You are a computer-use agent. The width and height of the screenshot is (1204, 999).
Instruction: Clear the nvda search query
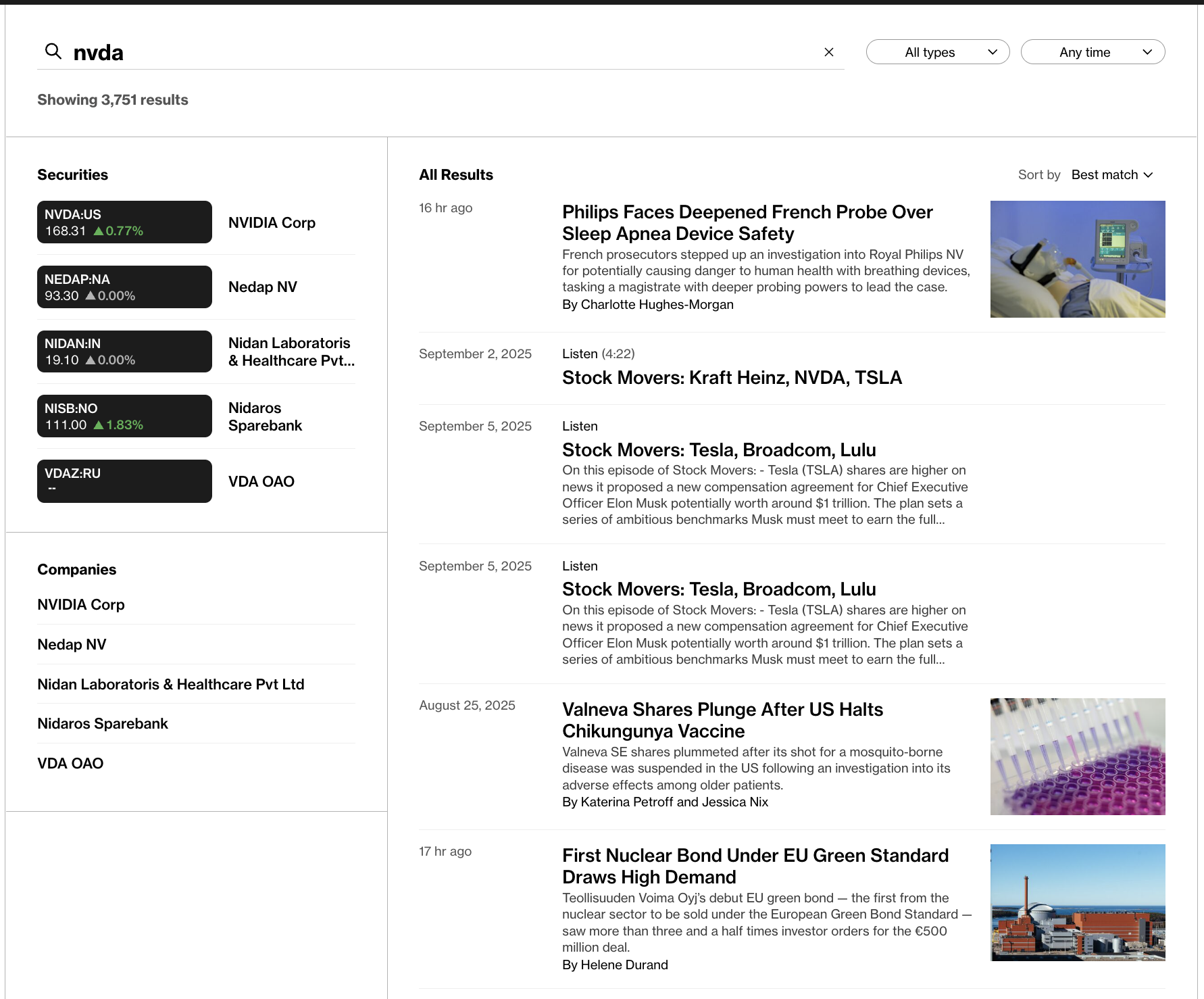[829, 52]
